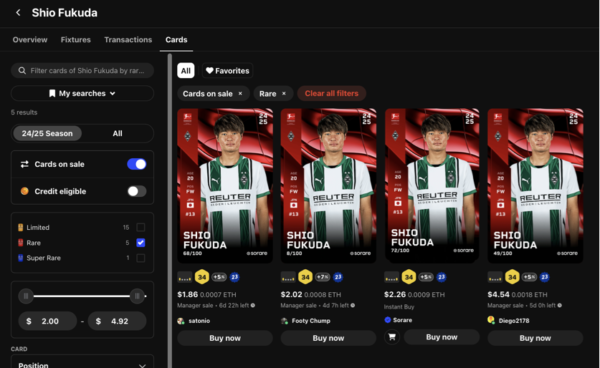Check the Limited rarity checkbox
This screenshot has width=600, height=368.
tap(140, 227)
